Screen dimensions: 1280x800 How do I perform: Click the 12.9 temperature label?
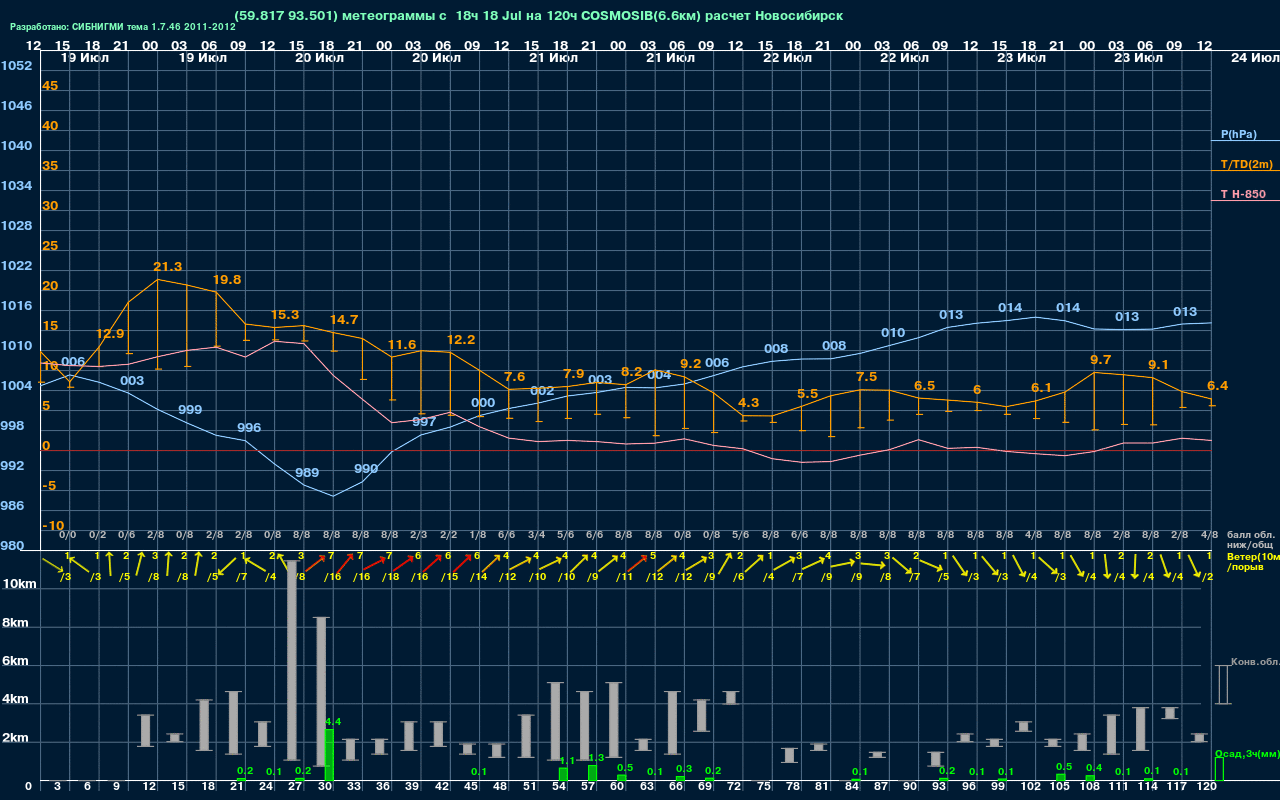[x=110, y=334]
